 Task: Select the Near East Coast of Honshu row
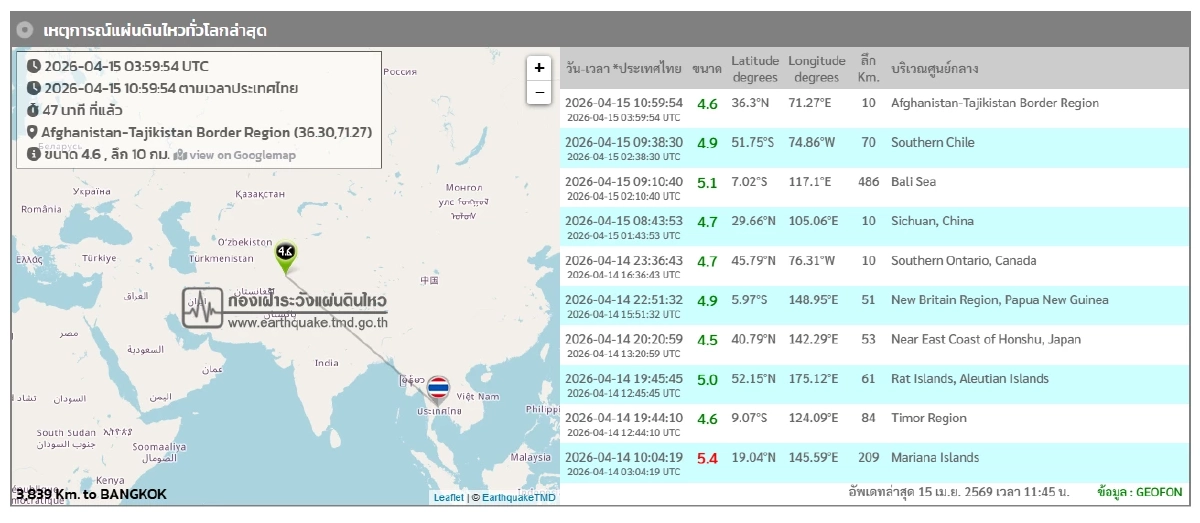tap(873, 345)
